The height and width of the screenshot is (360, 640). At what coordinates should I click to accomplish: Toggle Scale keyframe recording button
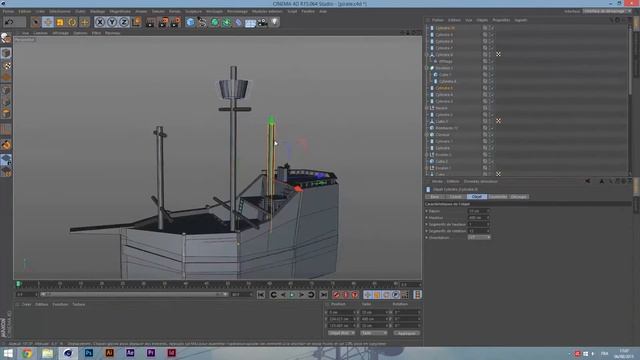click(x=377, y=295)
